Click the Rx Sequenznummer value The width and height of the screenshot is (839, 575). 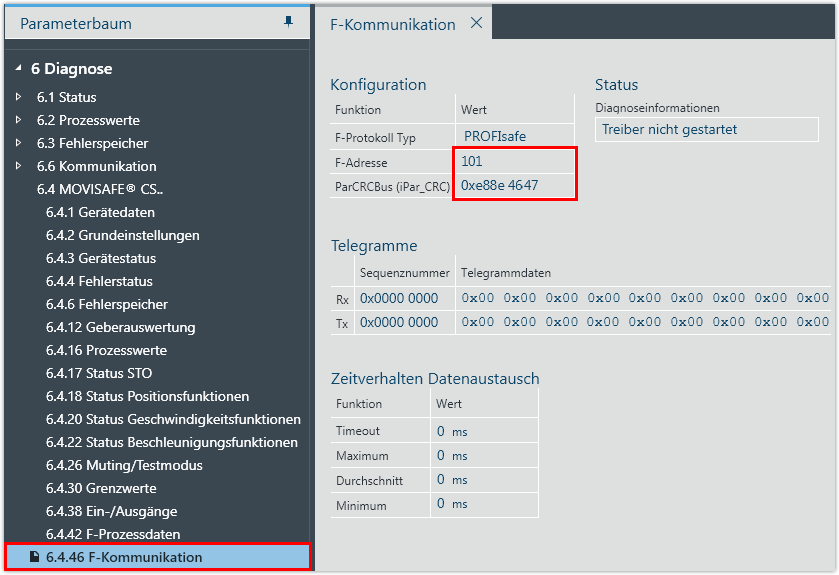399,298
